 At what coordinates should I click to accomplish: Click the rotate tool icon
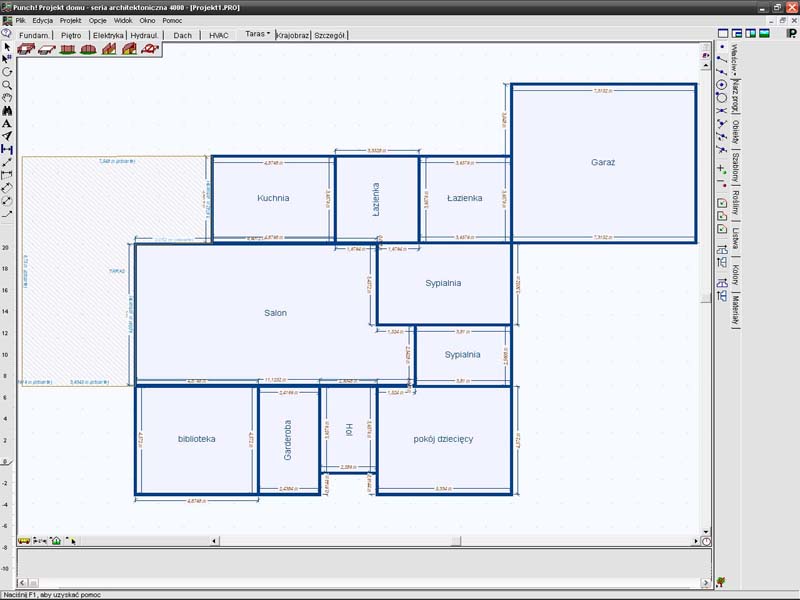[7, 72]
